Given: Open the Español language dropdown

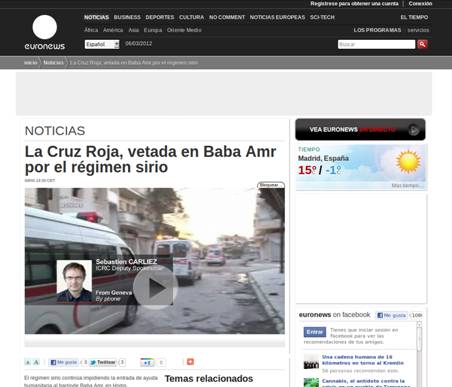Looking at the screenshot, I should coord(102,44).
